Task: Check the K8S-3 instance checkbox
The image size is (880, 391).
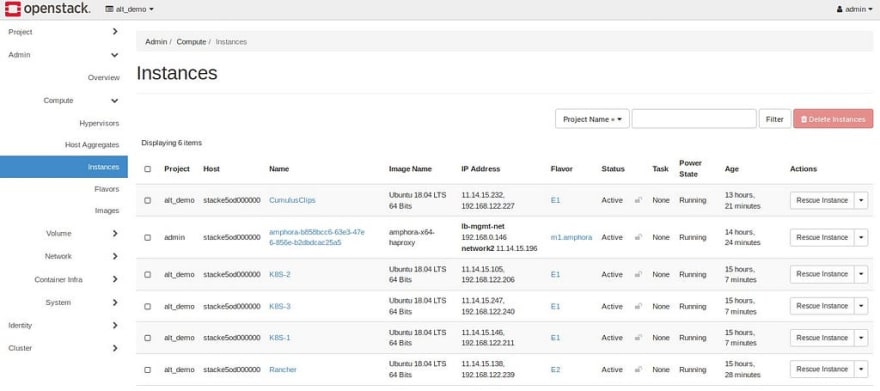Action: [148, 306]
